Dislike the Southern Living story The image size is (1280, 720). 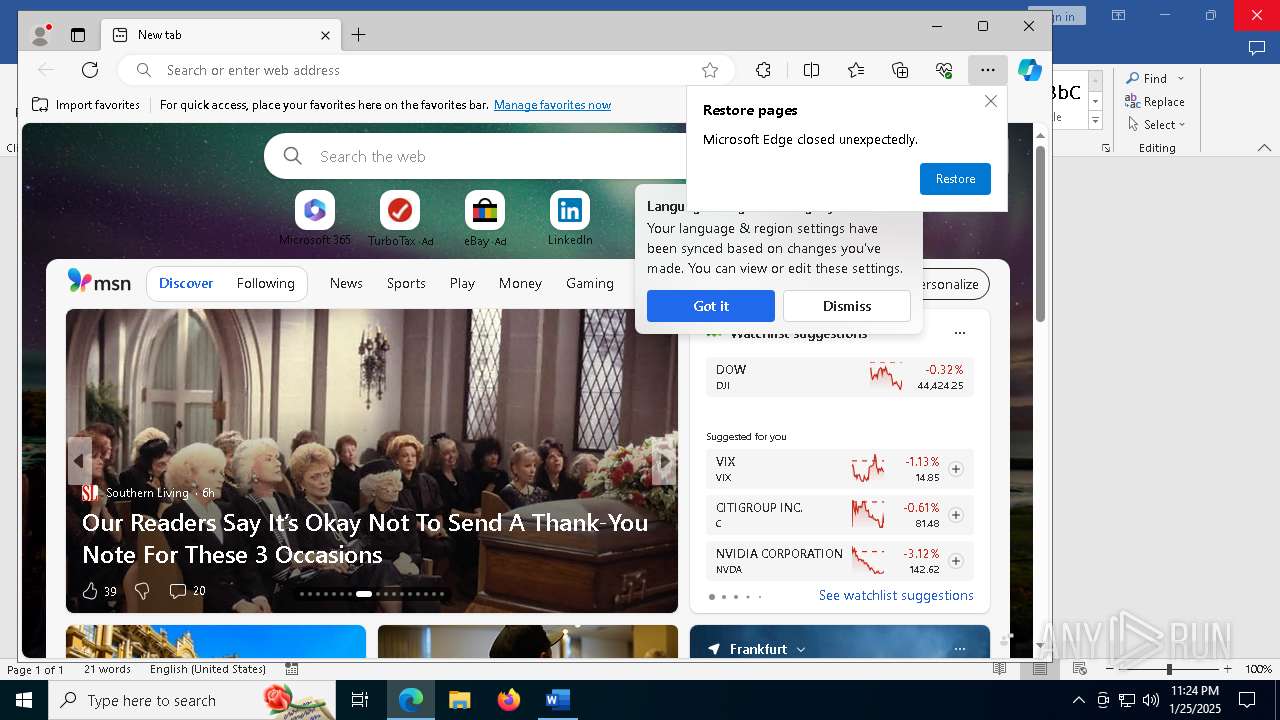[142, 591]
